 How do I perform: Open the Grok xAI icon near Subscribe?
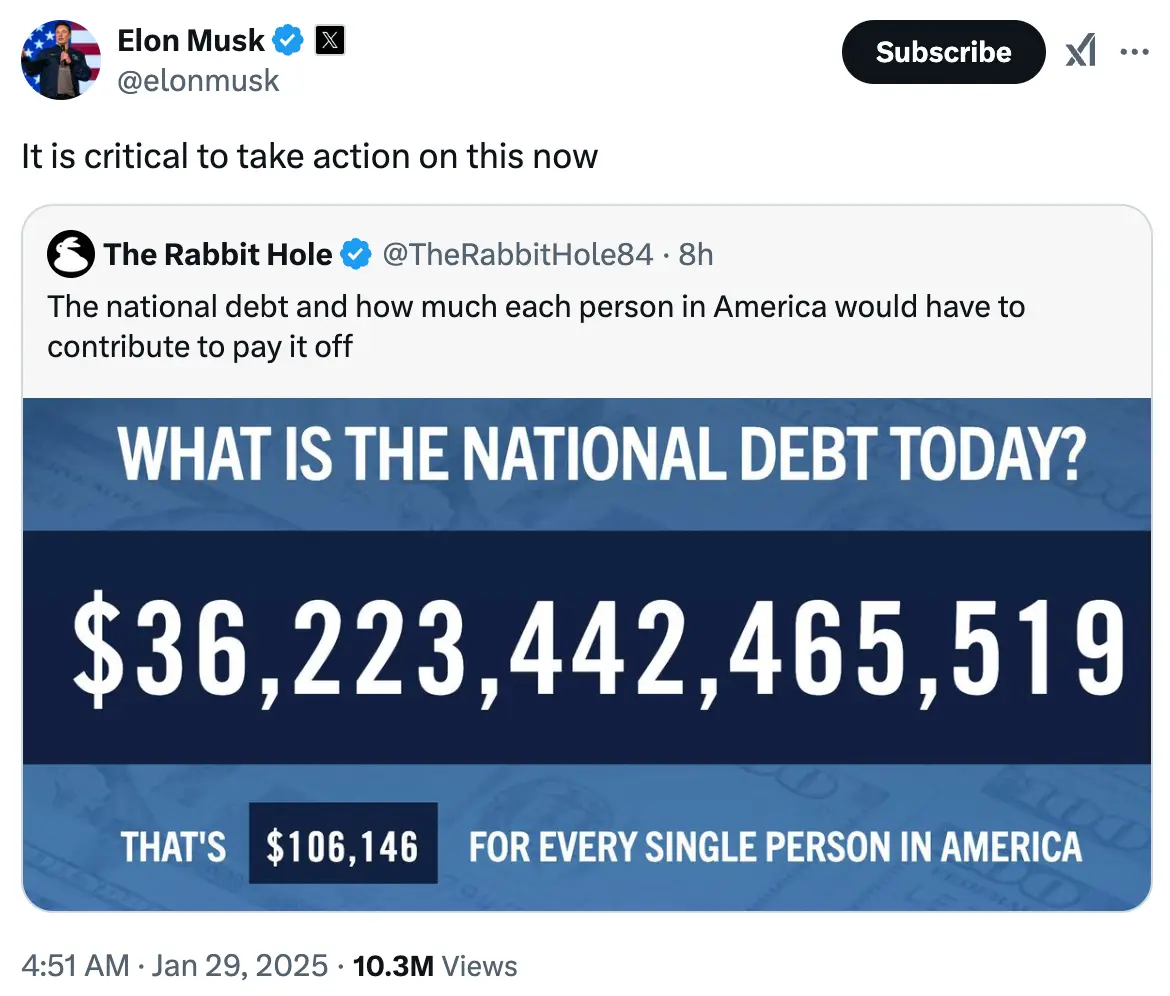click(x=1082, y=50)
